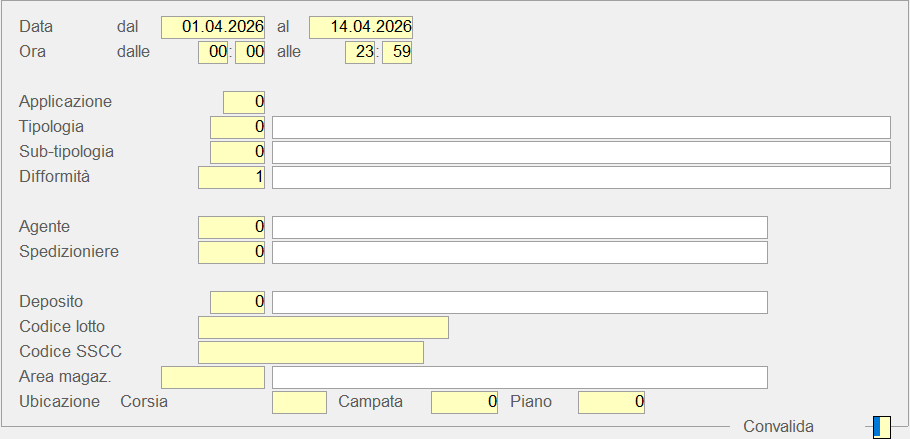The width and height of the screenshot is (910, 439).
Task: Focus the Codice SSCC field
Action: pos(311,352)
